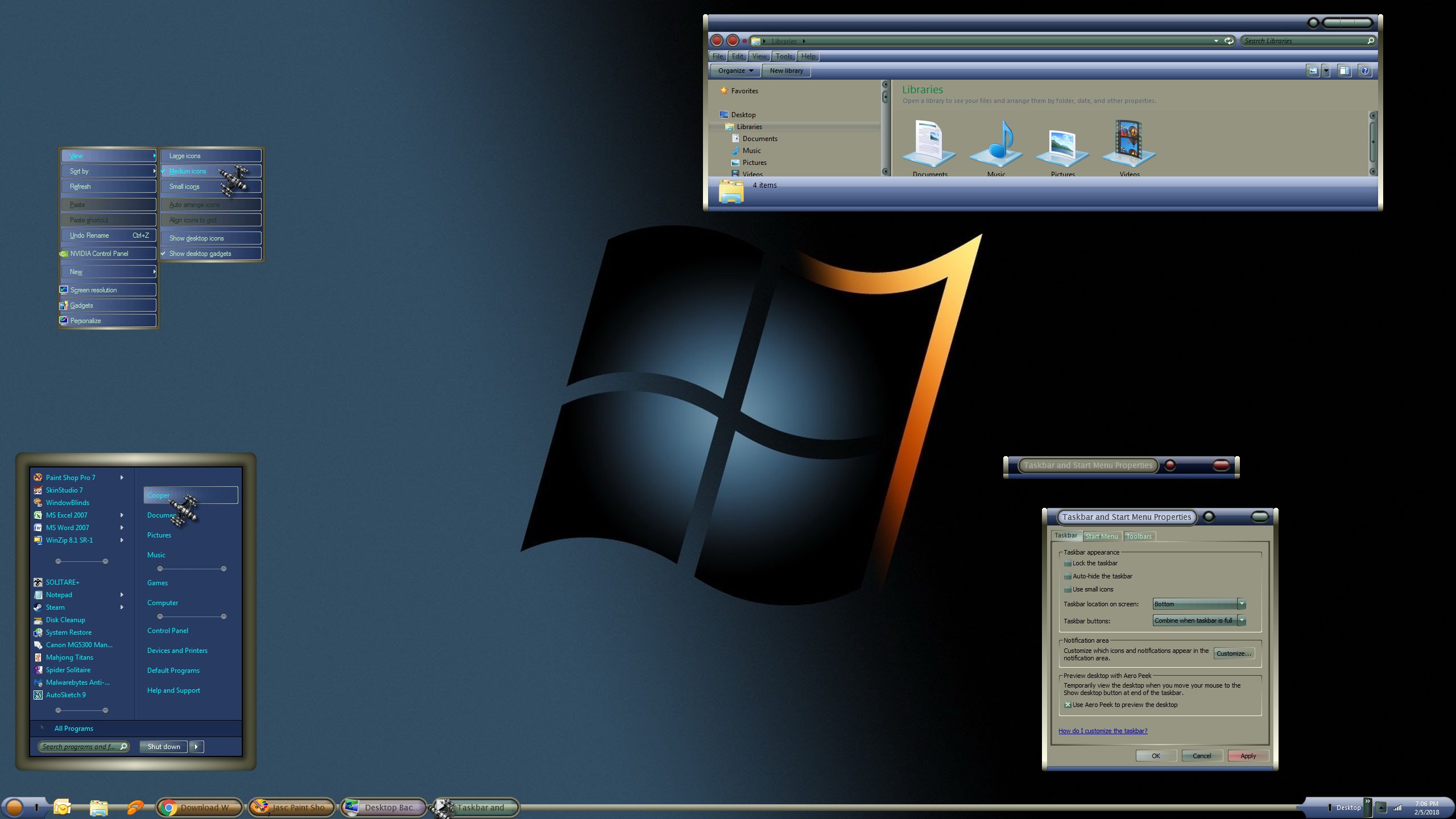Open address bar history dropdown in Libraries

click(1215, 41)
